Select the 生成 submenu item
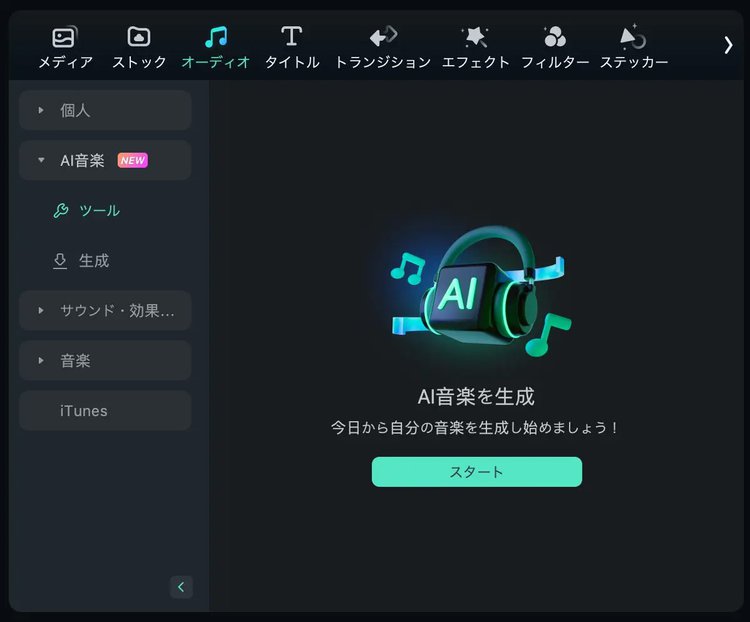This screenshot has height=622, width=750. click(94, 261)
